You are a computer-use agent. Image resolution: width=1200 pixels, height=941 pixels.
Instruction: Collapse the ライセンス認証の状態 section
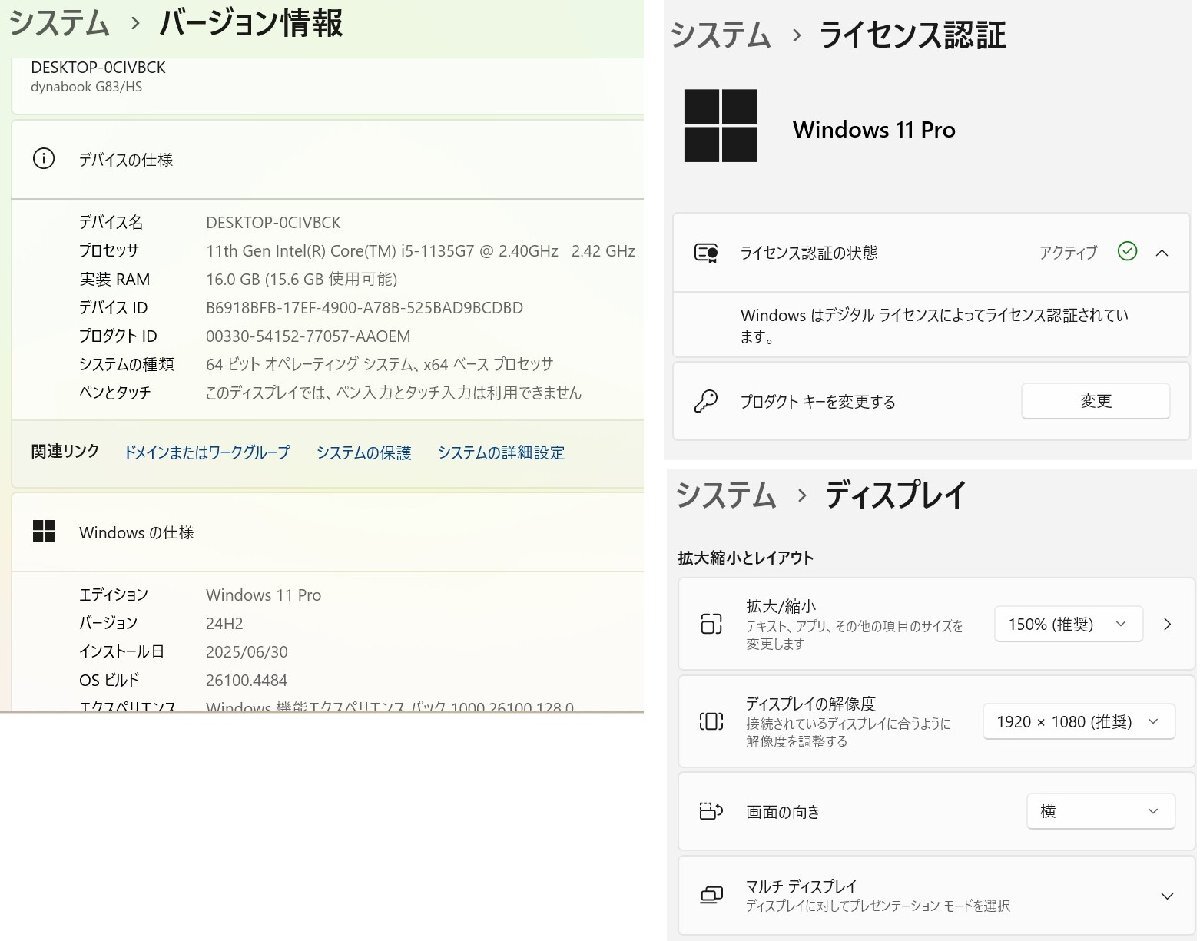(1162, 253)
